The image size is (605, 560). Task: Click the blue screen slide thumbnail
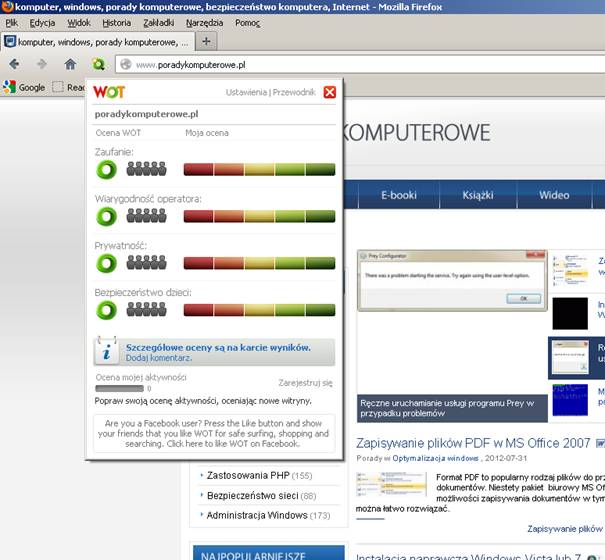point(570,400)
